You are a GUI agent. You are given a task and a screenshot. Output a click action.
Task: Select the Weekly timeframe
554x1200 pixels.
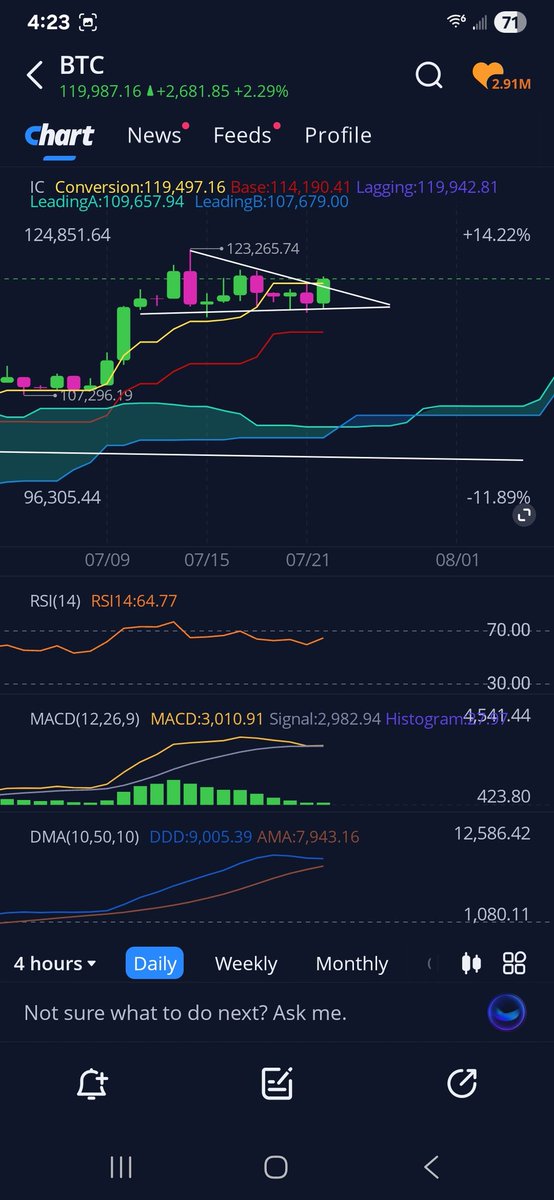tap(246, 964)
